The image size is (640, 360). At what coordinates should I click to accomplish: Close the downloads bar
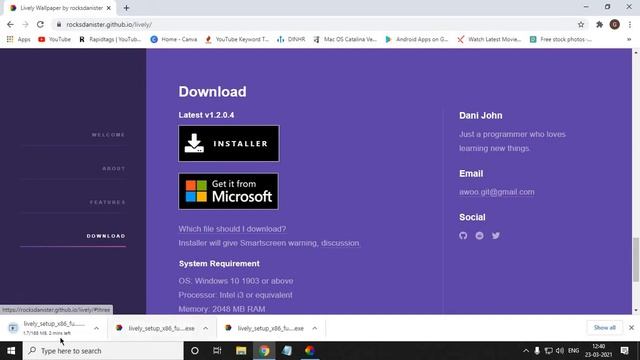coord(631,328)
